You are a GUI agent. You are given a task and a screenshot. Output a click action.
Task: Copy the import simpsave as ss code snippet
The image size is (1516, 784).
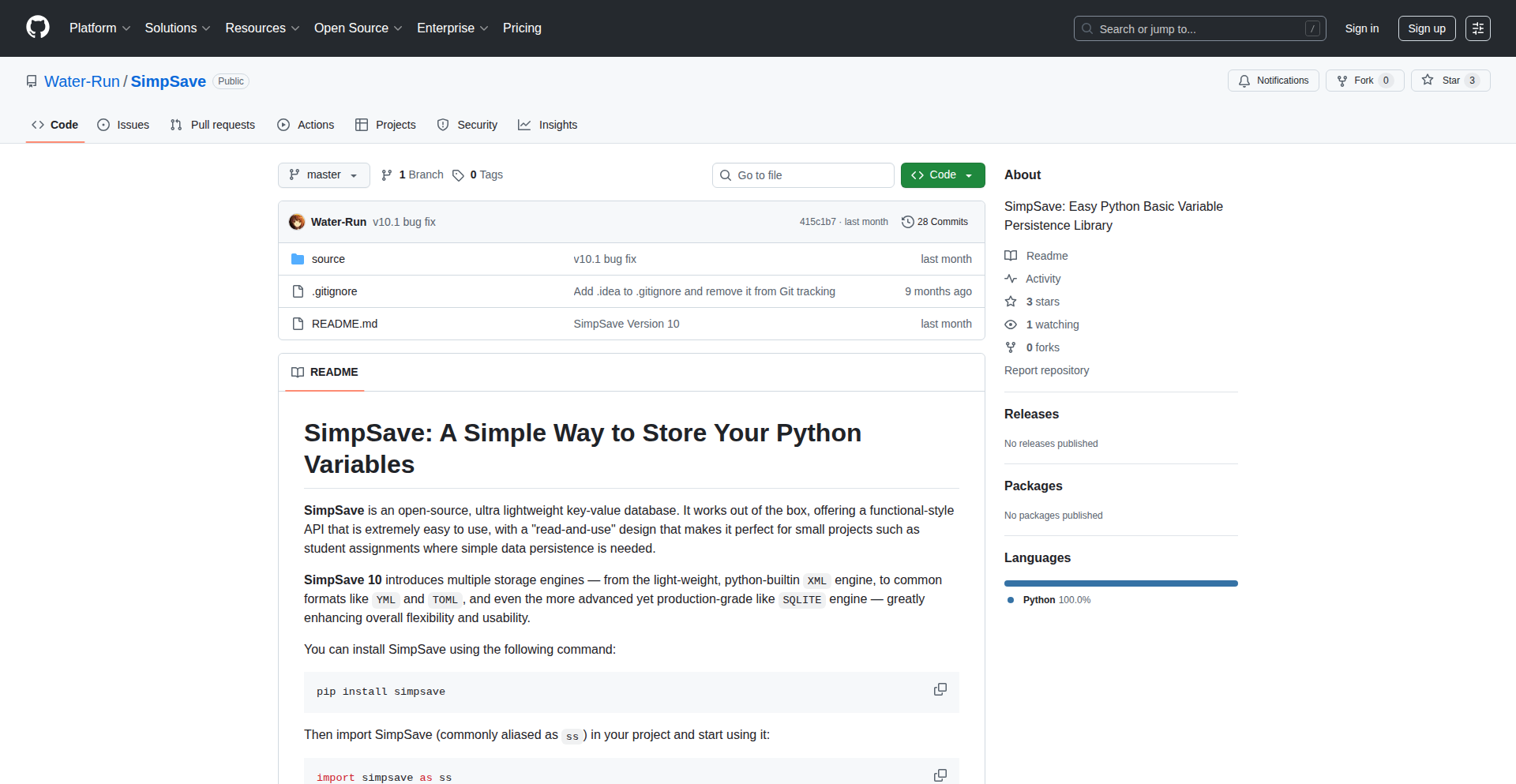(940, 775)
